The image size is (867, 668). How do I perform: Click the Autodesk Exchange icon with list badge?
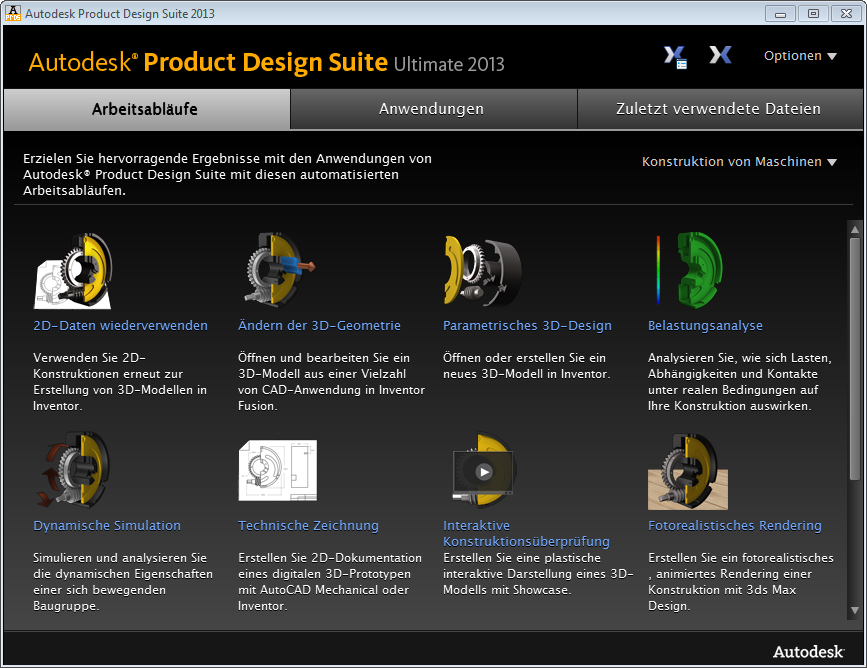click(675, 56)
